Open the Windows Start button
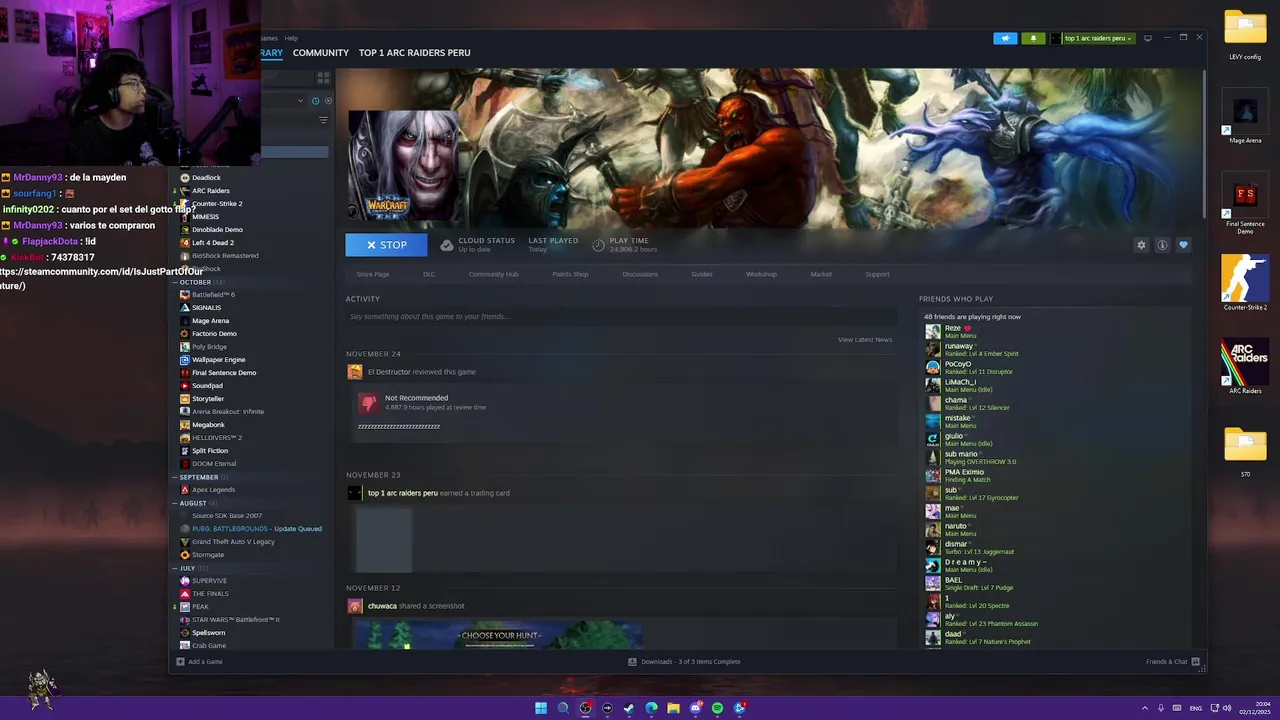This screenshot has width=1280, height=720. 541,708
